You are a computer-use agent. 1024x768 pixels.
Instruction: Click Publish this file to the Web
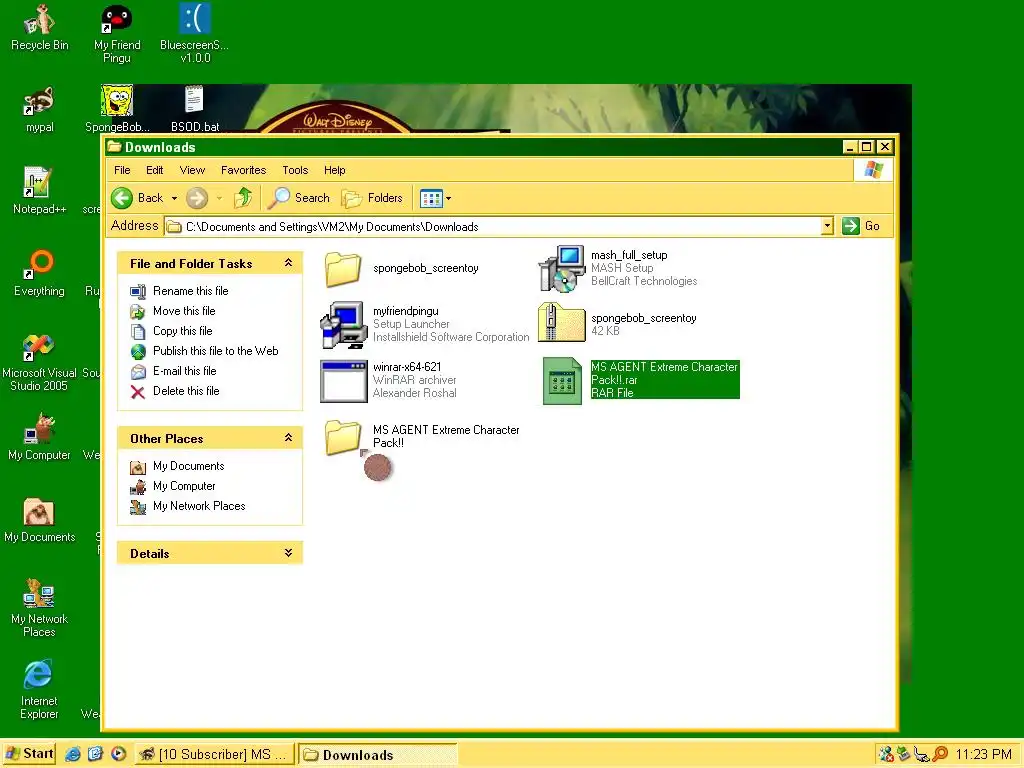click(x=204, y=351)
